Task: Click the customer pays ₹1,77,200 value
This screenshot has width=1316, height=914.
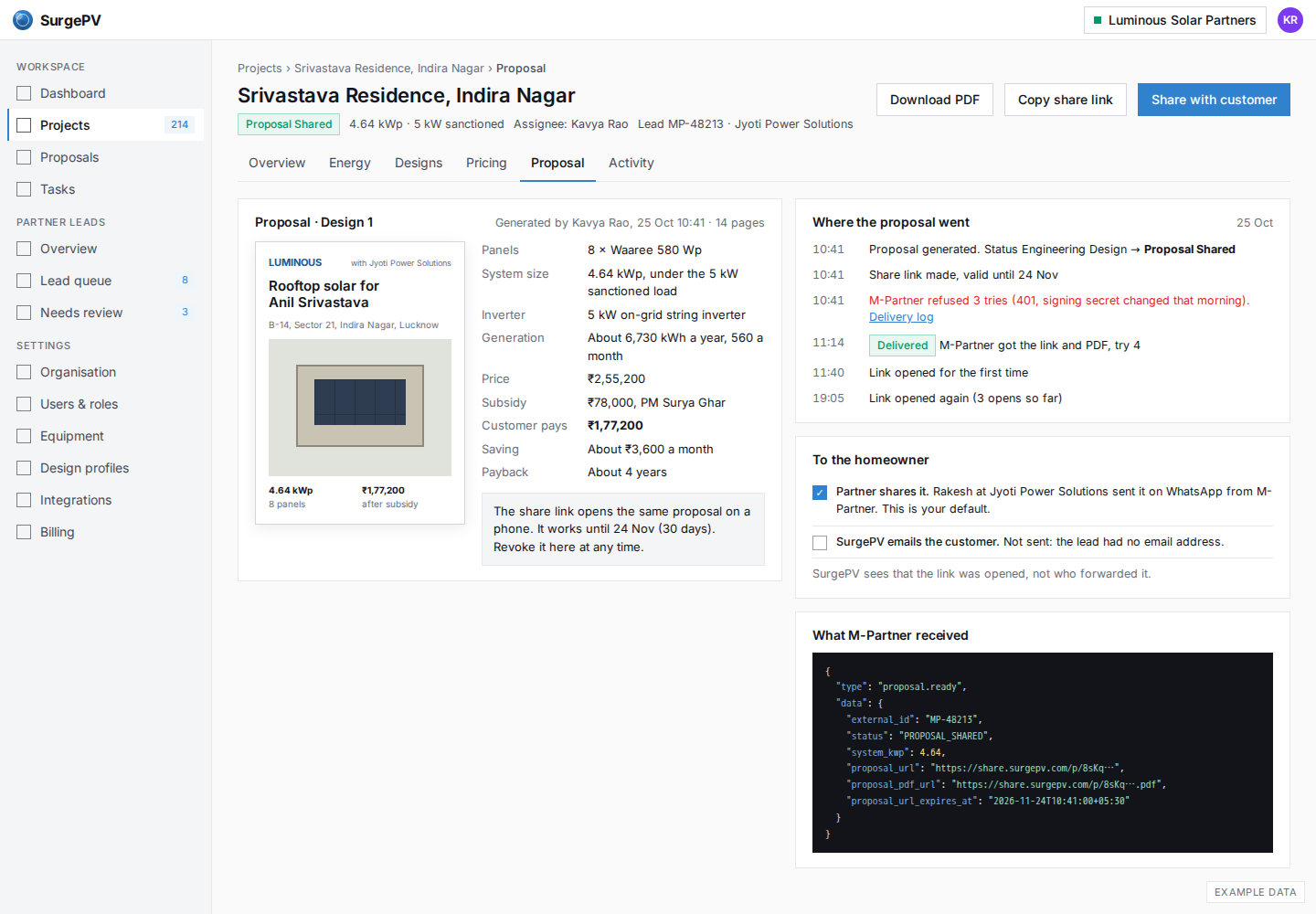Action: pos(615,426)
